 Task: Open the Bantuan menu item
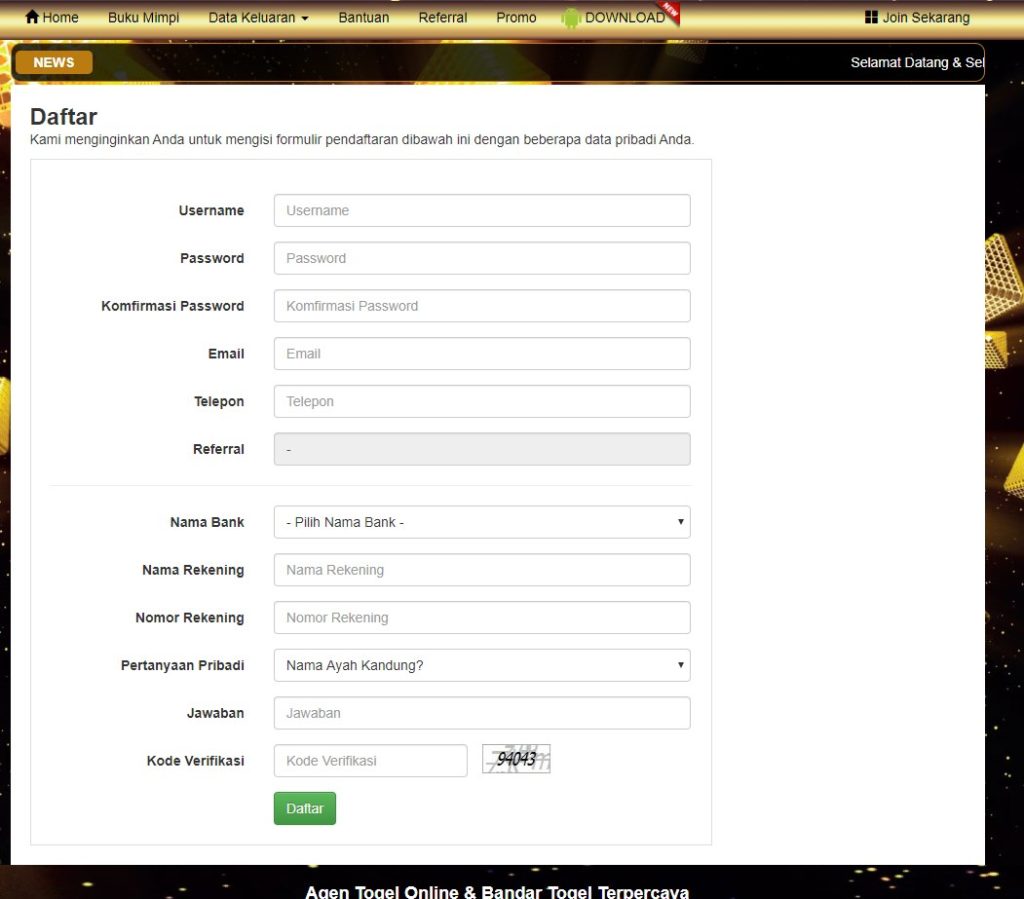[363, 18]
